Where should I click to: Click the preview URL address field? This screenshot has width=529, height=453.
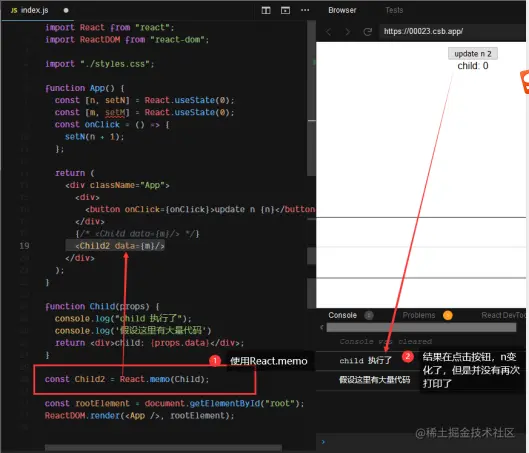click(x=452, y=32)
